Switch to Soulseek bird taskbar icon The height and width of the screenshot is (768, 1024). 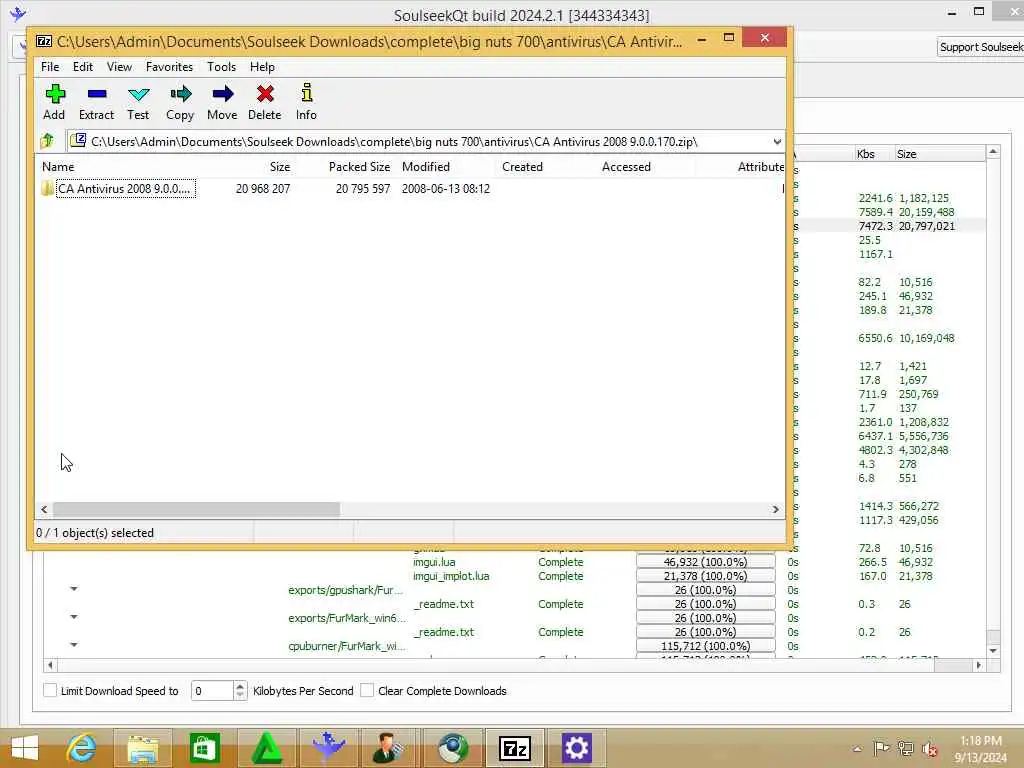(x=328, y=748)
